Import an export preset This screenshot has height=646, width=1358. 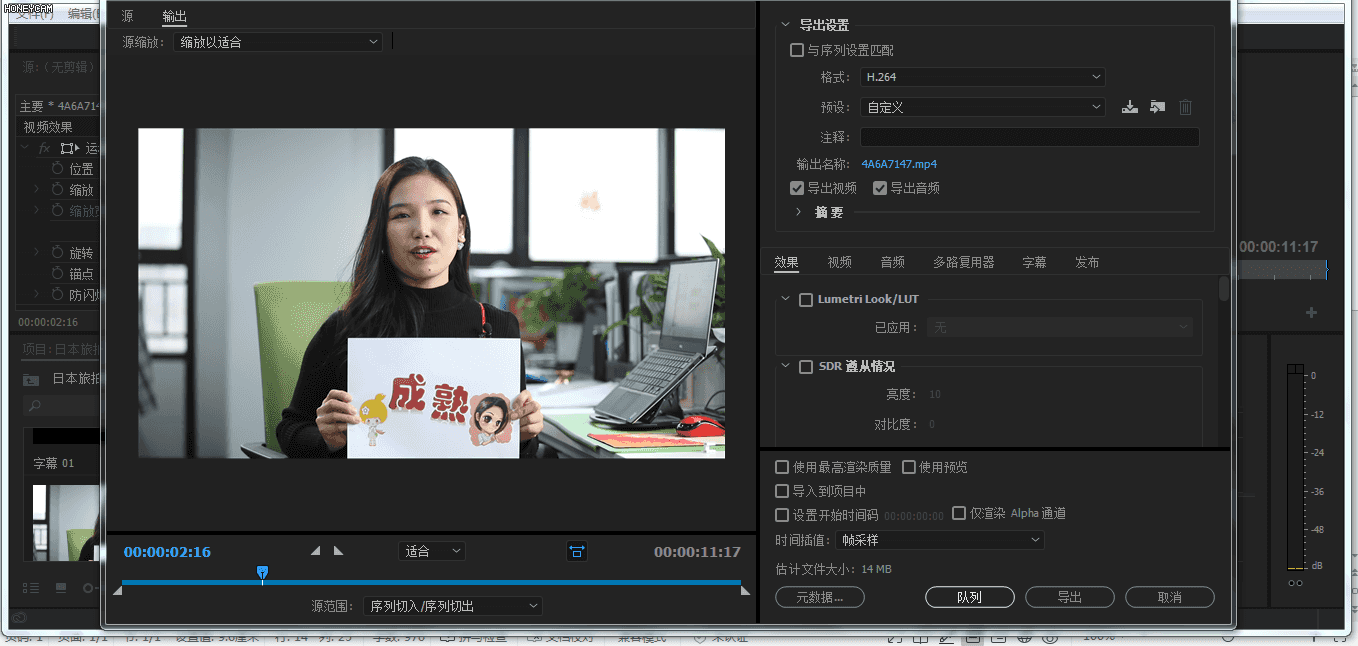[x=1157, y=105]
